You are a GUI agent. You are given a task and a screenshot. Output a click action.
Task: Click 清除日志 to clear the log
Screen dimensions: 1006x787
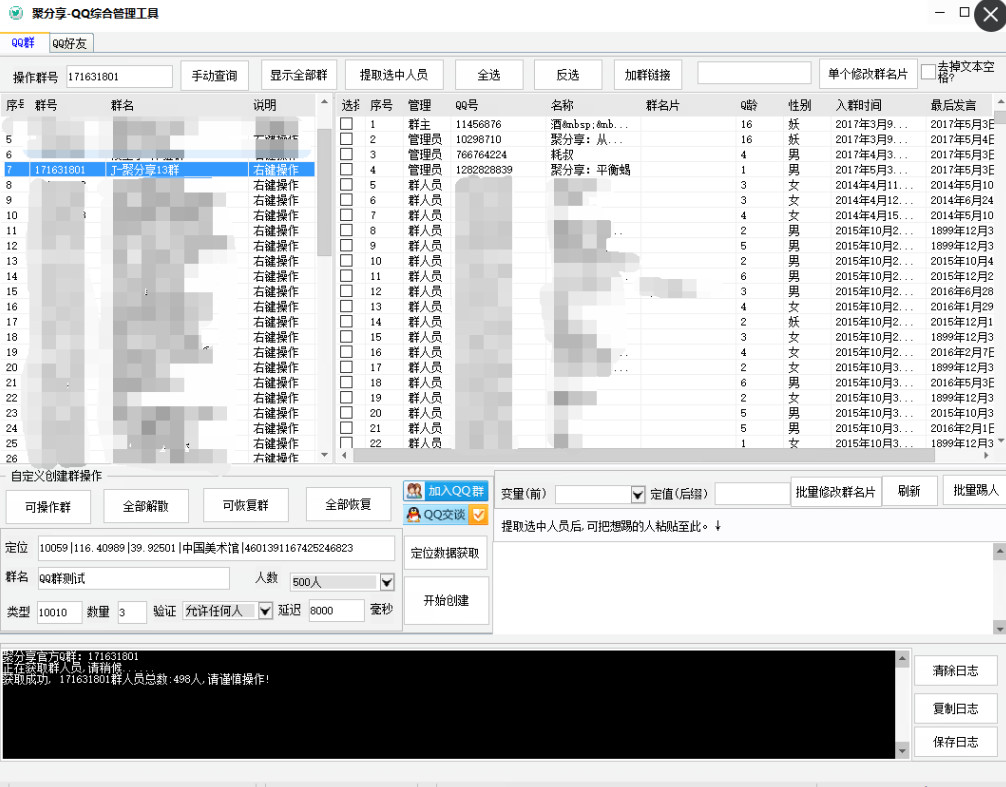[955, 670]
